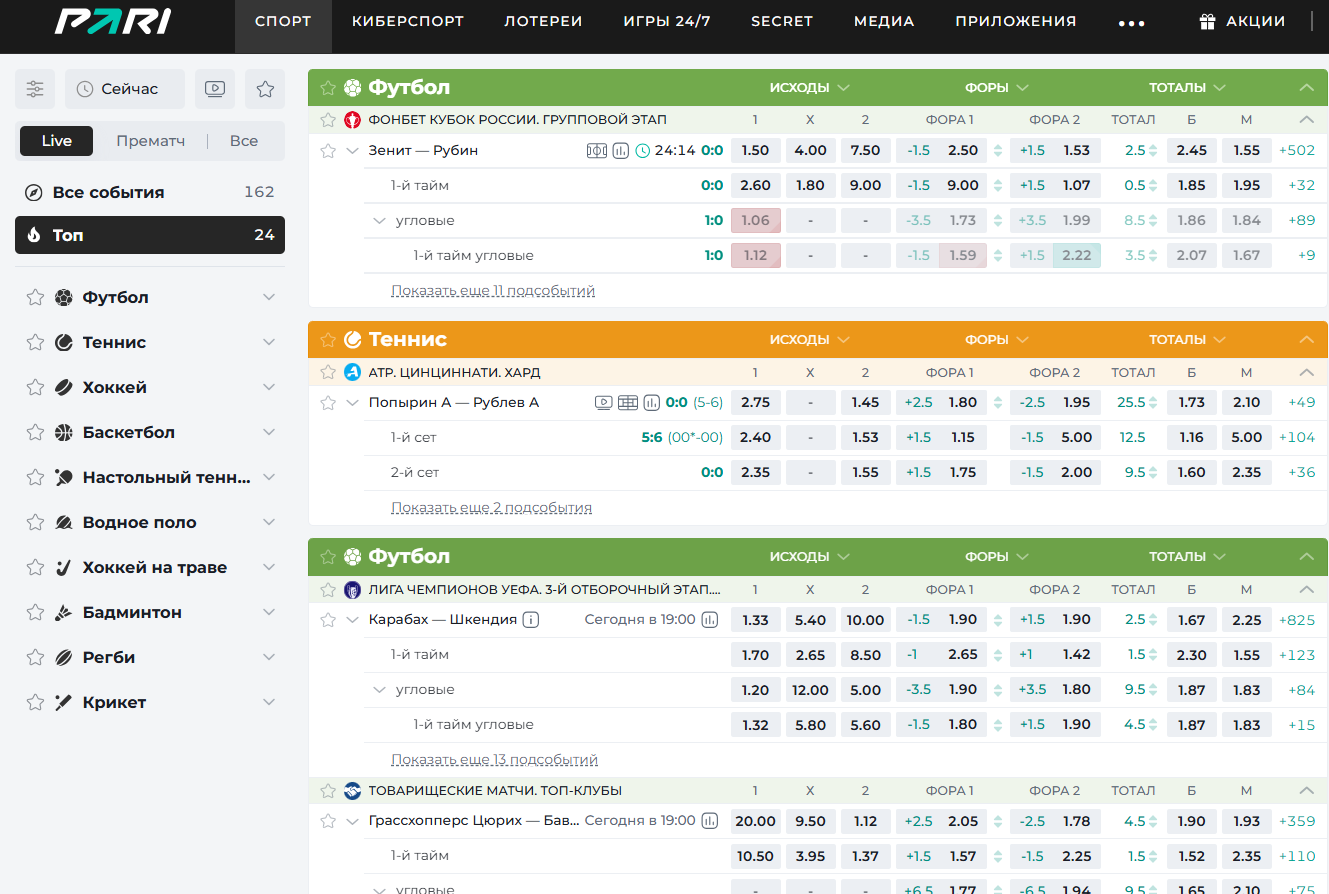
Task: Open the live video broadcasts filter icon
Action: coord(215,89)
